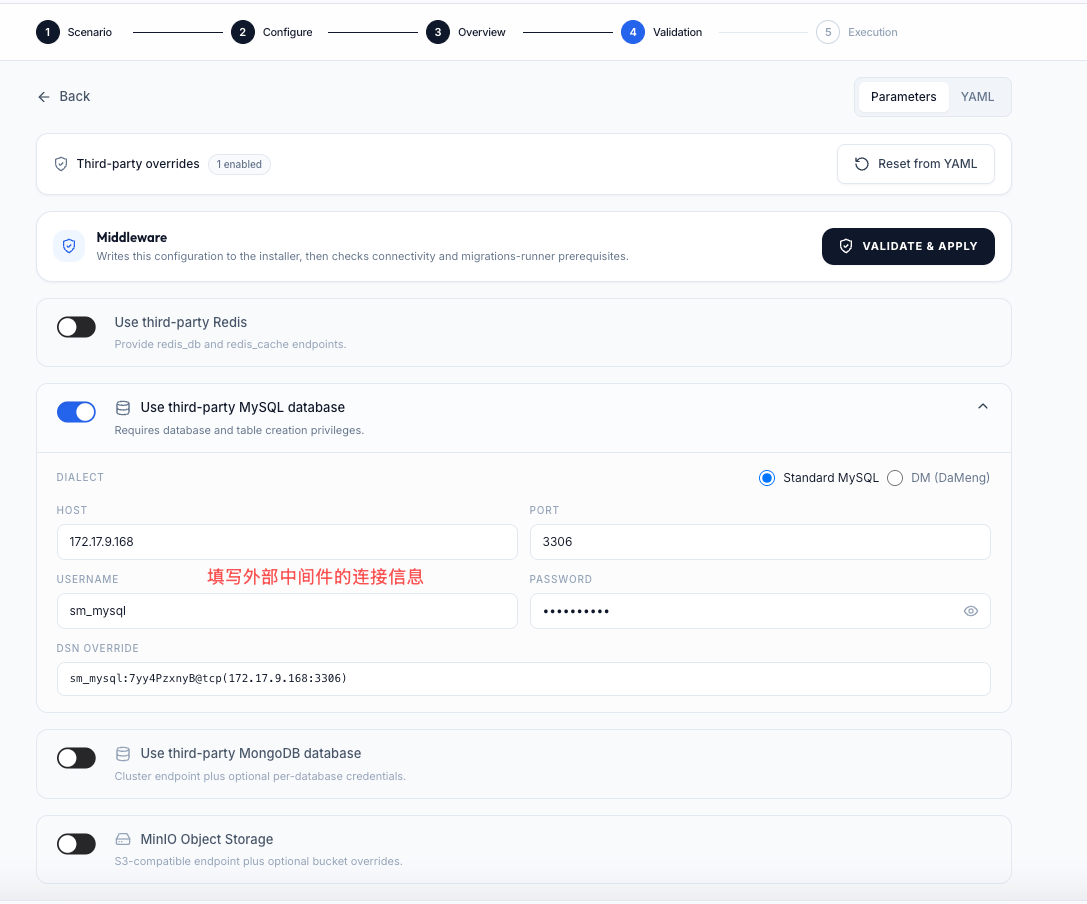Click 'Provide redis_db and redis_cache endpoints.' text

[x=230, y=345]
